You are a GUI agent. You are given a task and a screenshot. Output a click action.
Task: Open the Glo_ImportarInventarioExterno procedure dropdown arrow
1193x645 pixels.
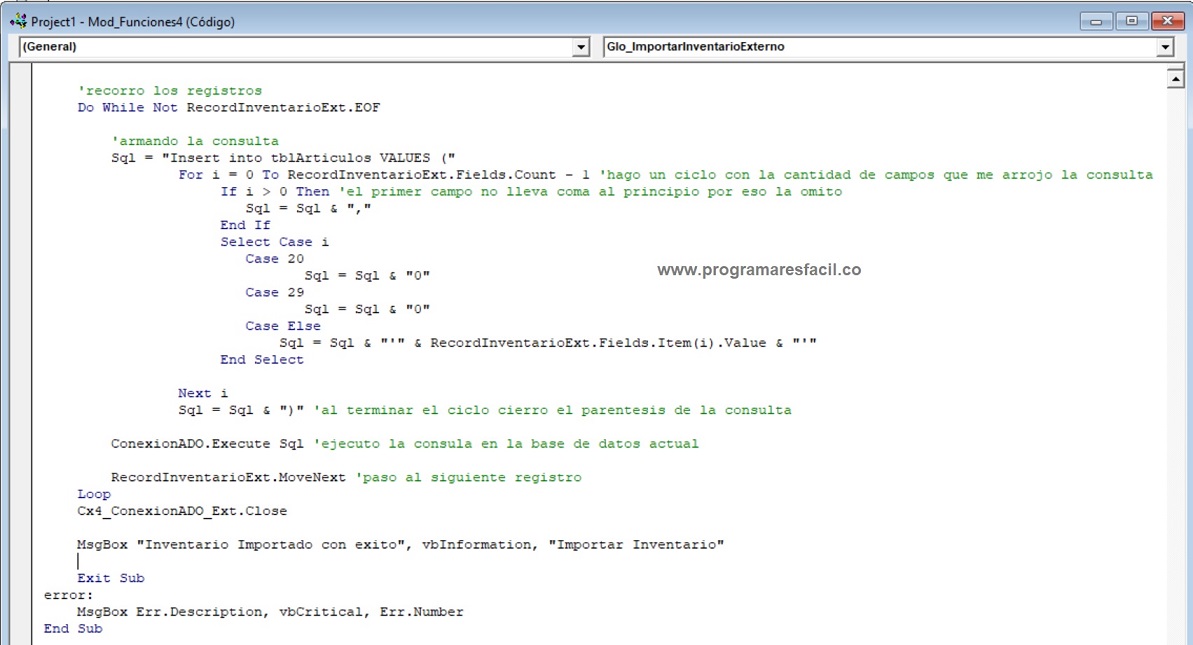(1165, 47)
